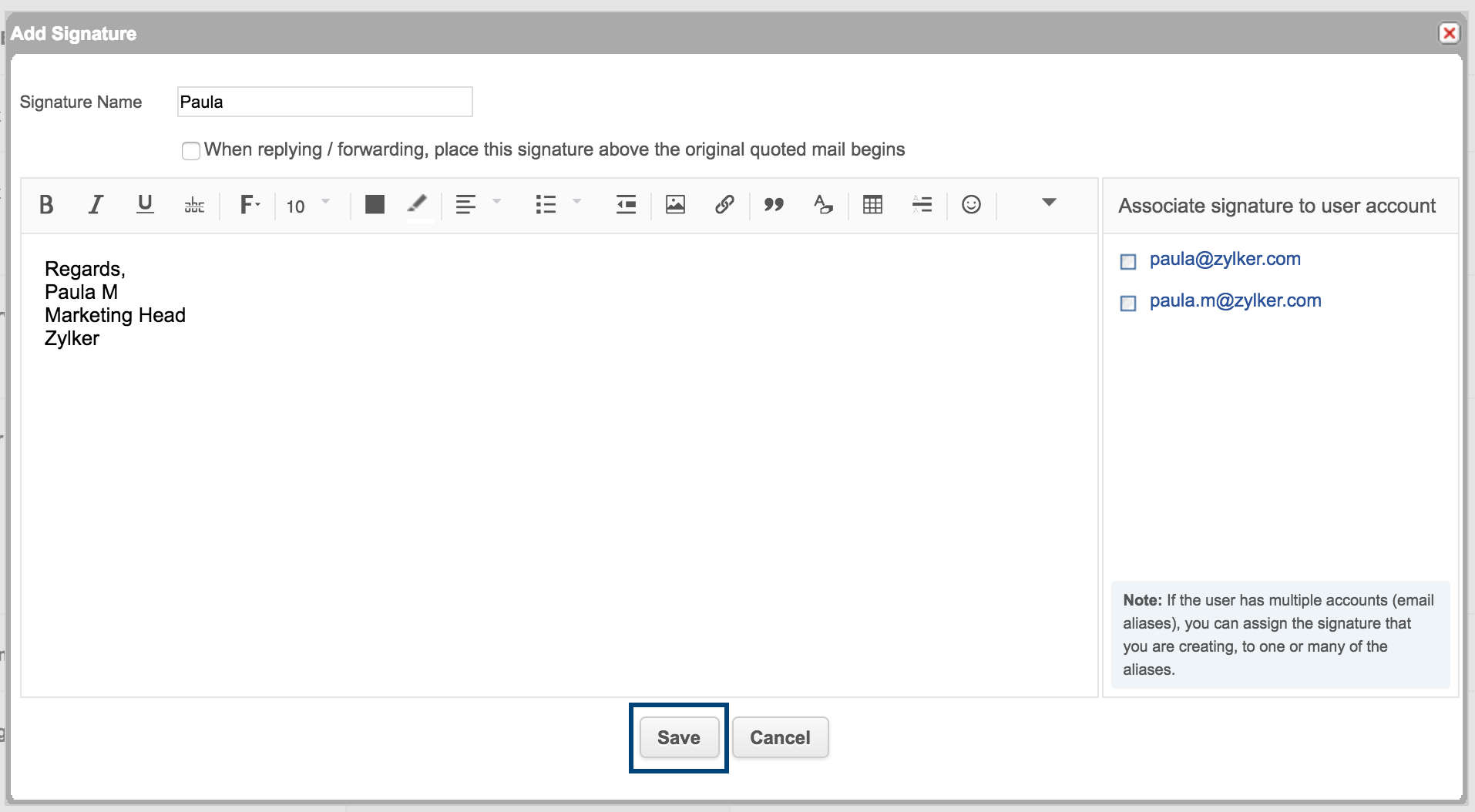Expand the text alignment options
1475x812 pixels.
click(496, 203)
